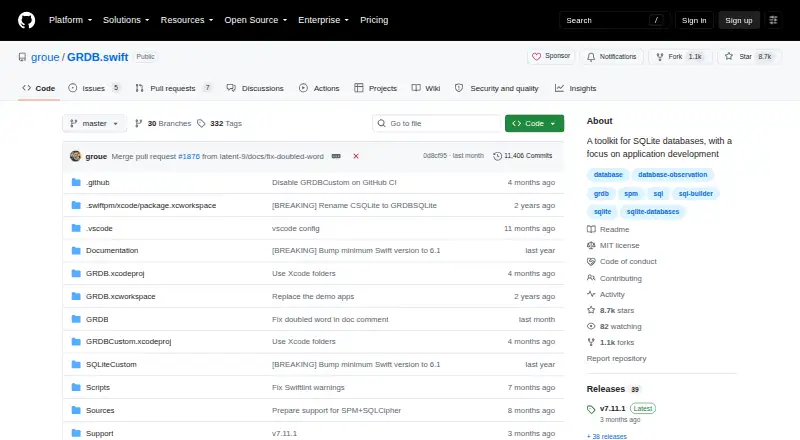
Task: Star the repository with the Star button
Action: pos(749,57)
